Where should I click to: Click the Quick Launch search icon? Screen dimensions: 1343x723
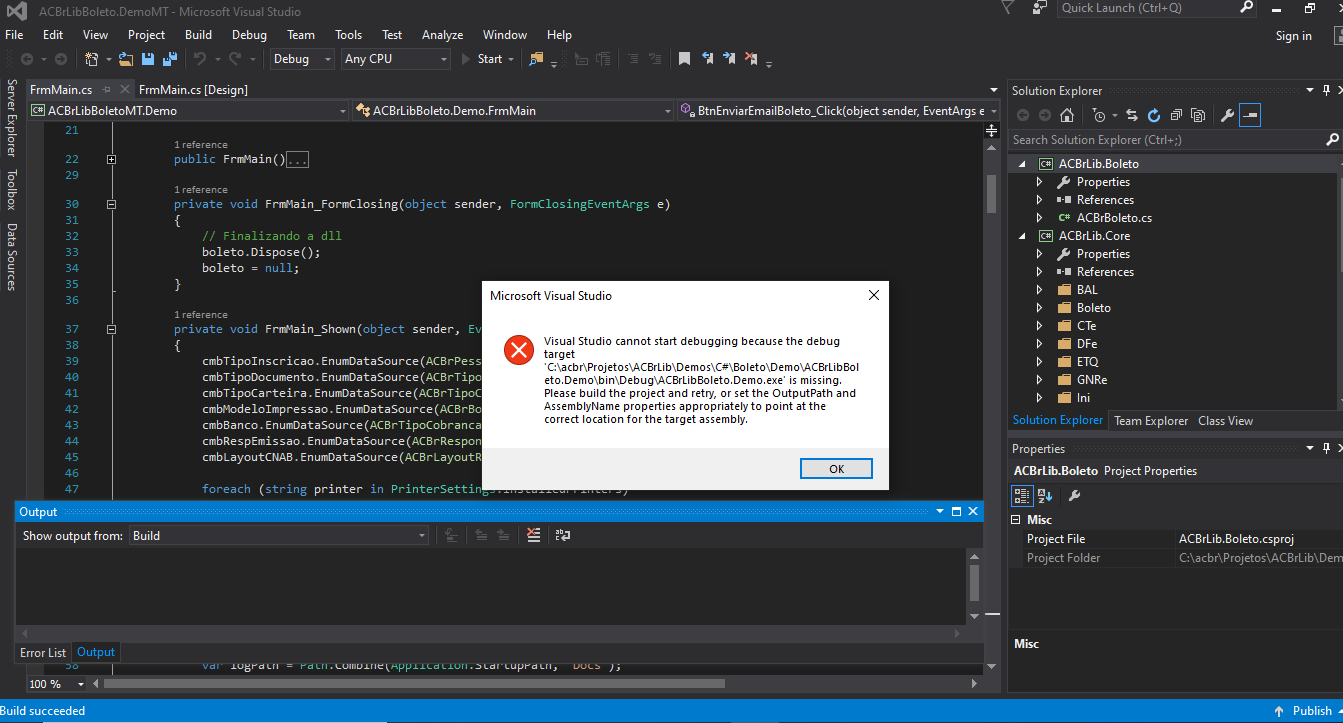[1247, 8]
